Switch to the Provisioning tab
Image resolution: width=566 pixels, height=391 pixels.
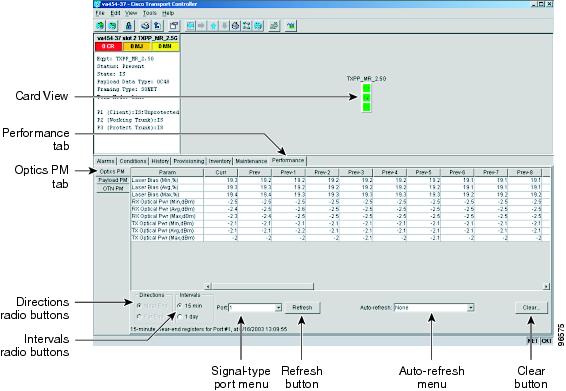(189, 161)
